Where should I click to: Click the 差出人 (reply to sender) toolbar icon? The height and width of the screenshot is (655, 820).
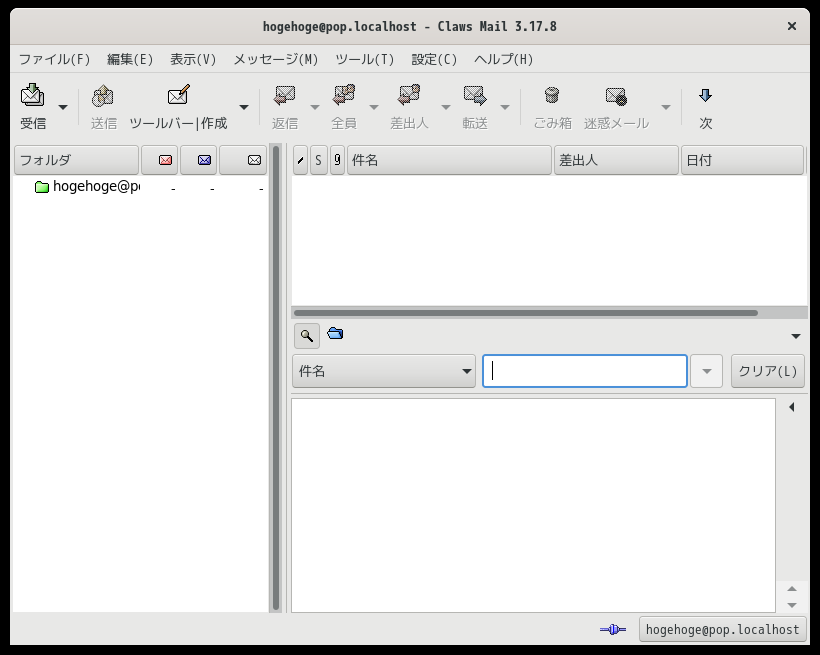pos(409,96)
